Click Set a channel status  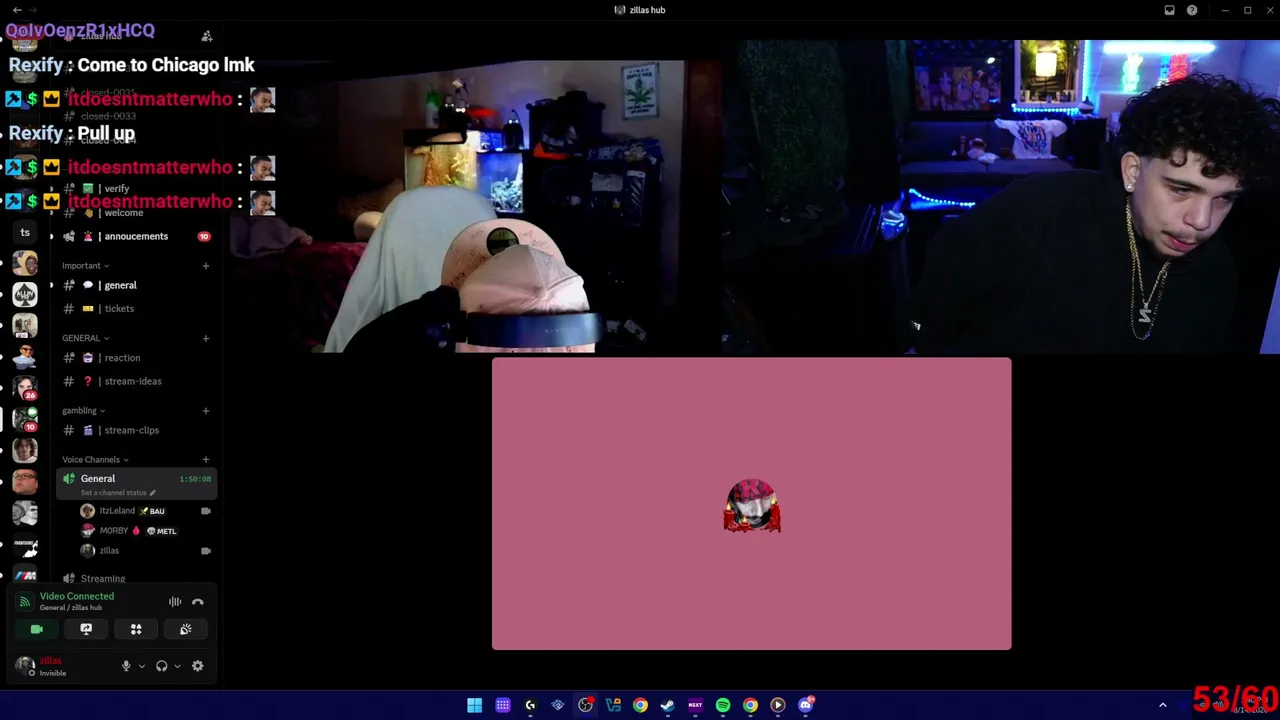118,493
